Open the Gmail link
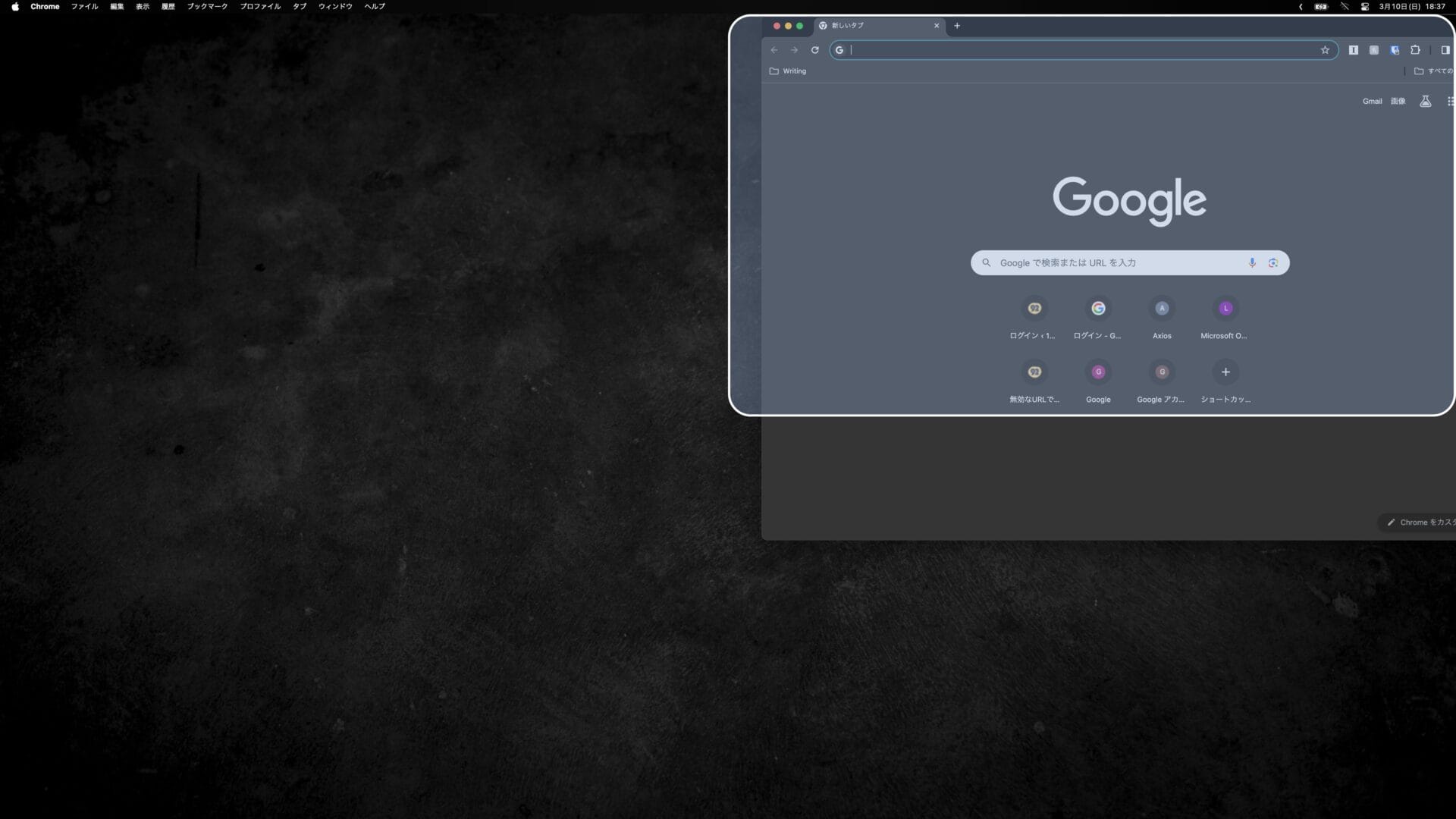Screen dimensions: 1456x819 coord(1372,102)
